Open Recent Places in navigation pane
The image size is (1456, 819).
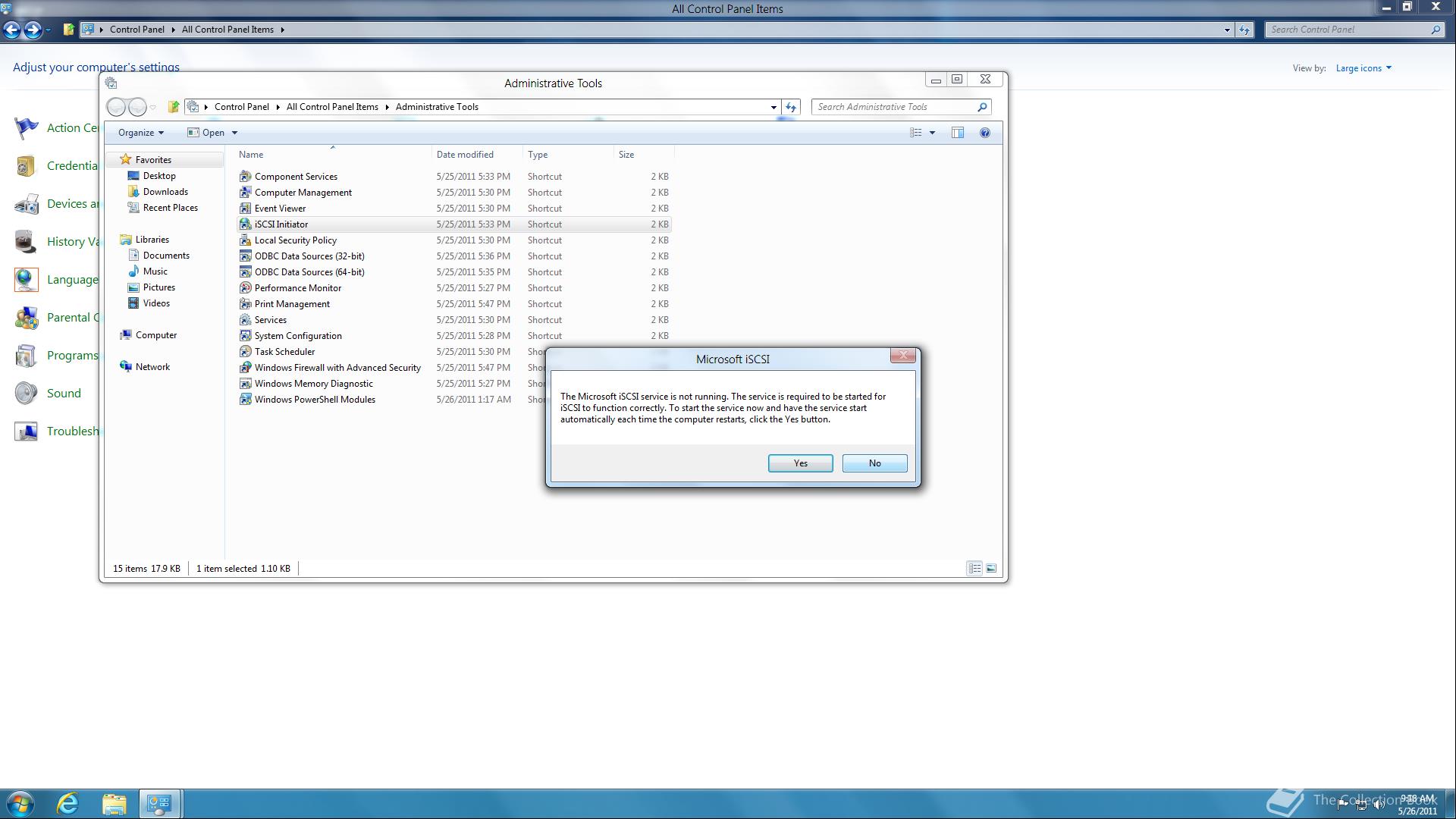tap(170, 208)
